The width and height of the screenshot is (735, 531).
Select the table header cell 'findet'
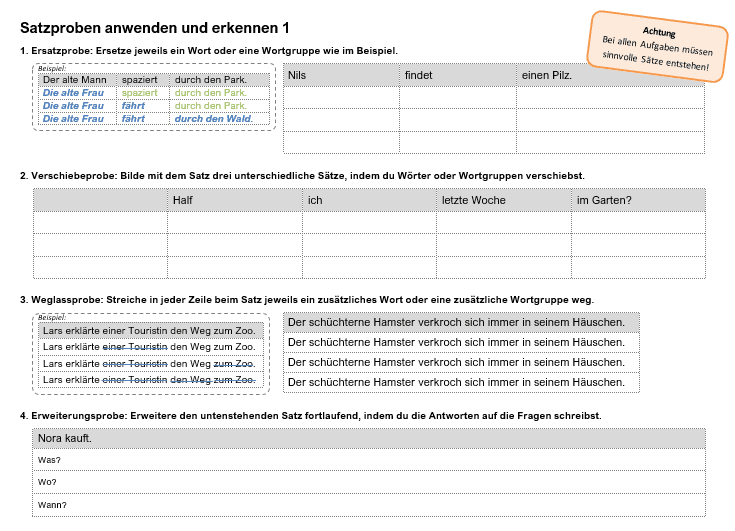click(x=458, y=75)
